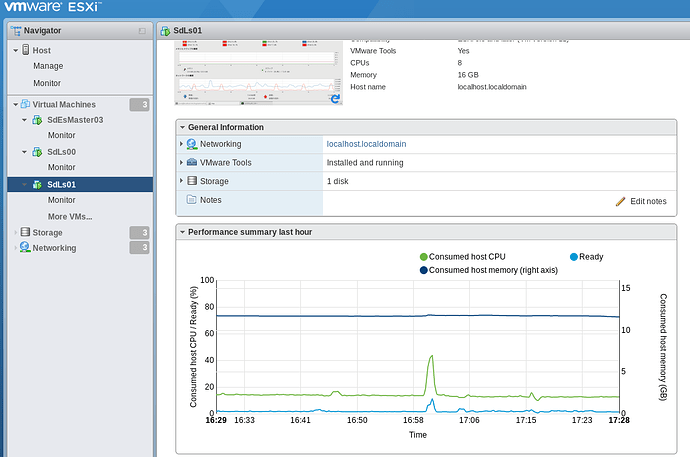Image resolution: width=690 pixels, height=457 pixels.
Task: Collapse the SdLs00 tree node
Action: pos(25,152)
